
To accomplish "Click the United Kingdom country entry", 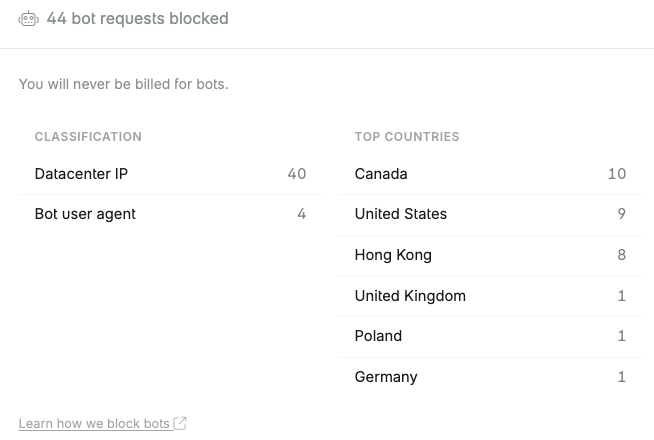I will coord(410,296).
